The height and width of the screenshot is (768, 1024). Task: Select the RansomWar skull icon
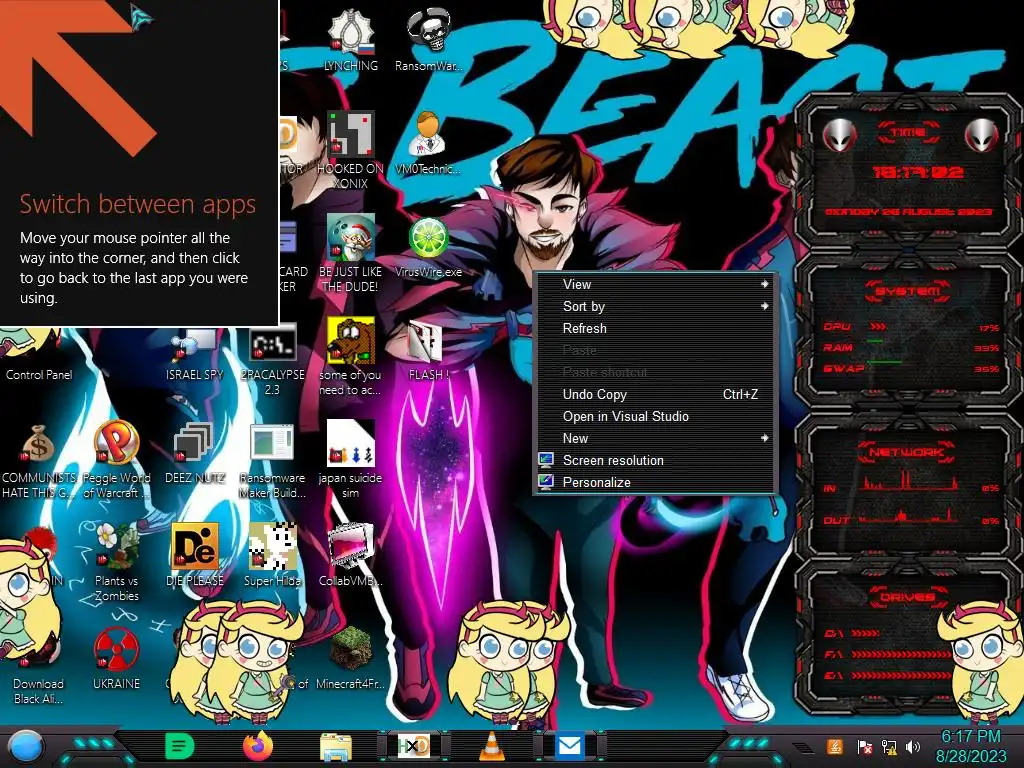428,39
